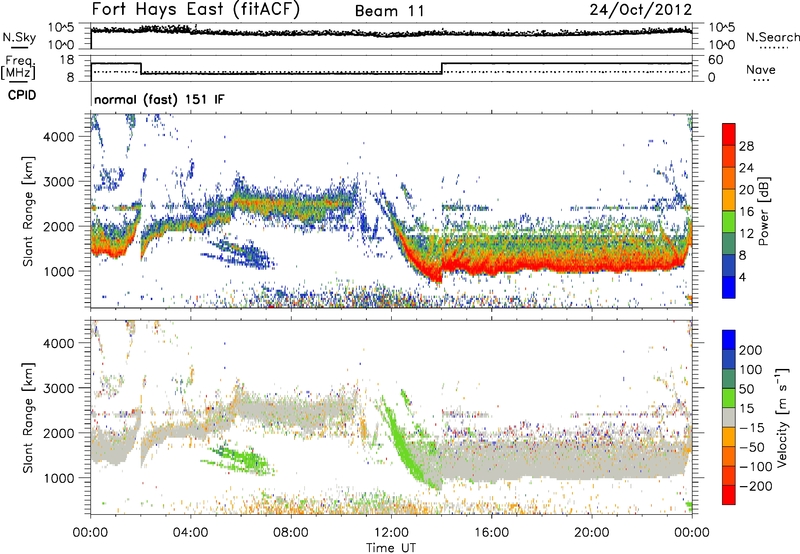Select the "Freq. [MHz]" axis label
This screenshot has width=800, height=554.
(x=18, y=67)
